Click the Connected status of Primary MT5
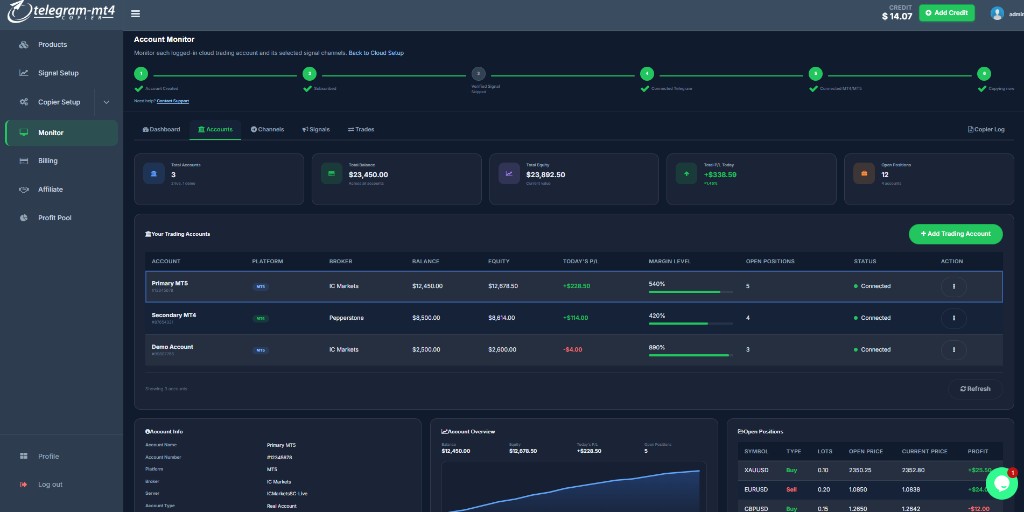 coord(872,286)
